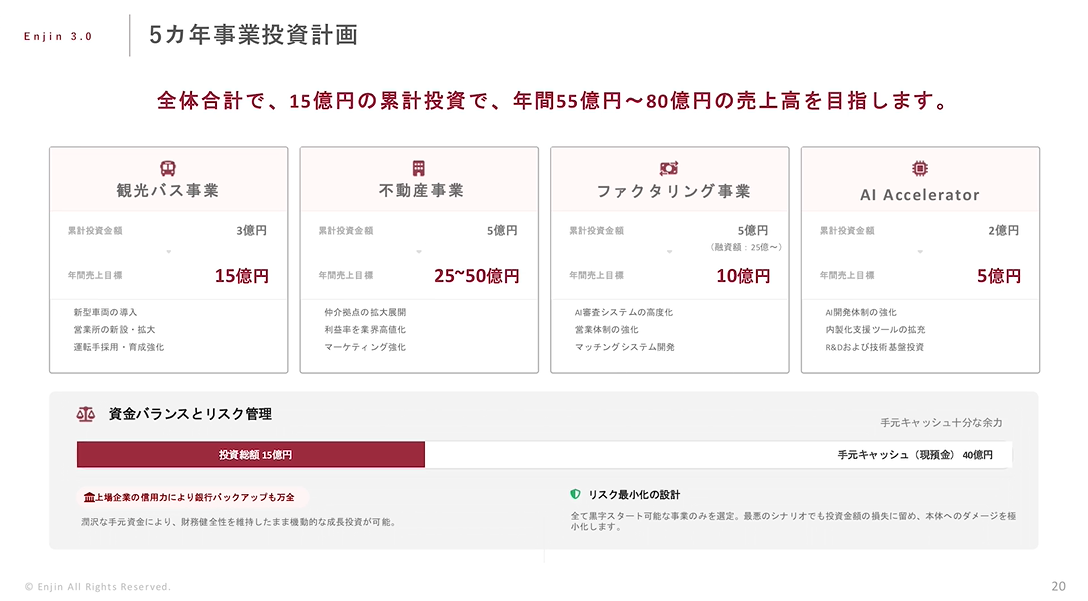Click the bank icon in 上場企業の信用力 badge
The image size is (1088, 601).
click(x=90, y=497)
